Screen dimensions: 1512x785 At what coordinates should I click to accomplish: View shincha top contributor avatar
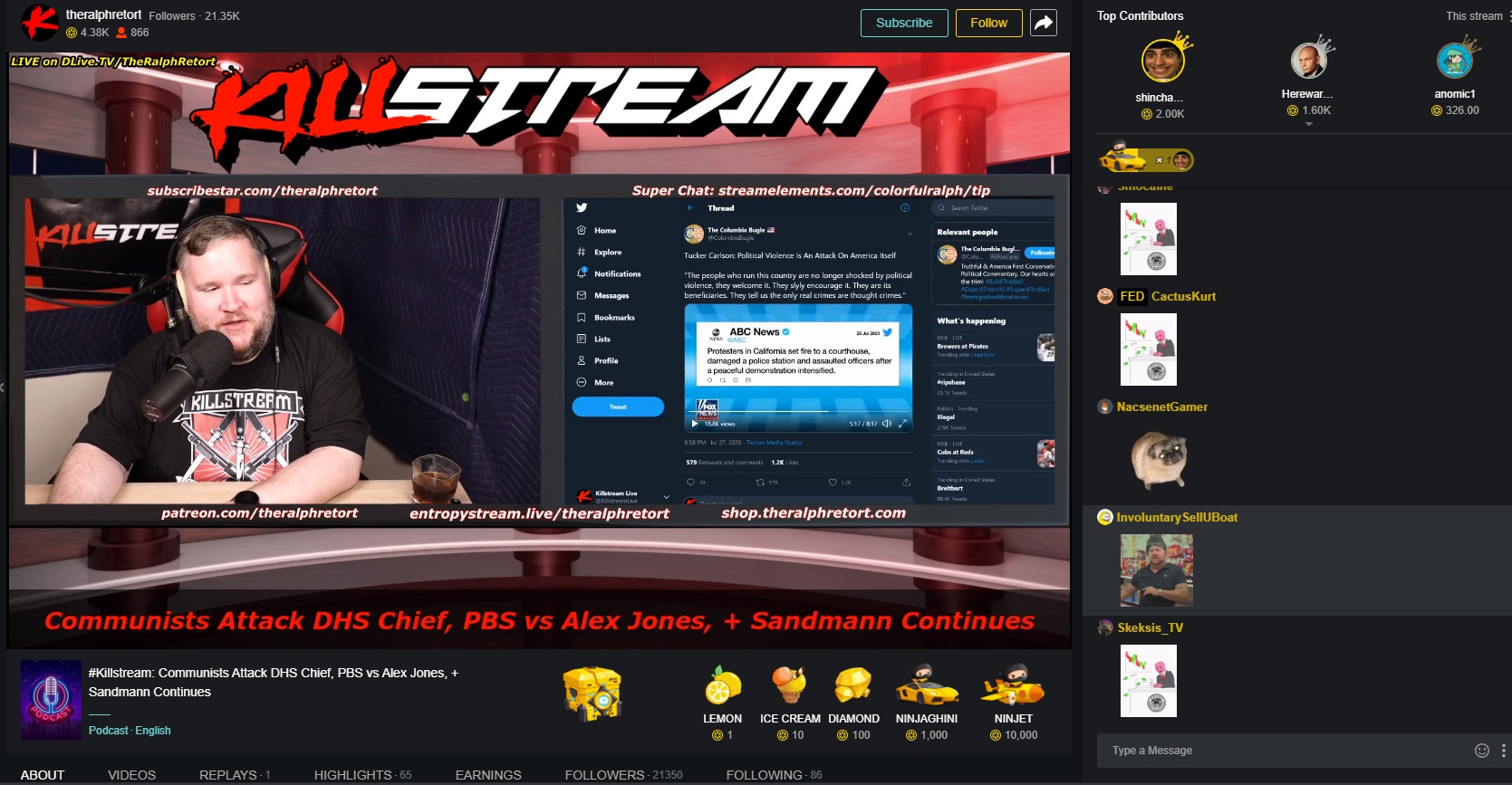(1162, 62)
